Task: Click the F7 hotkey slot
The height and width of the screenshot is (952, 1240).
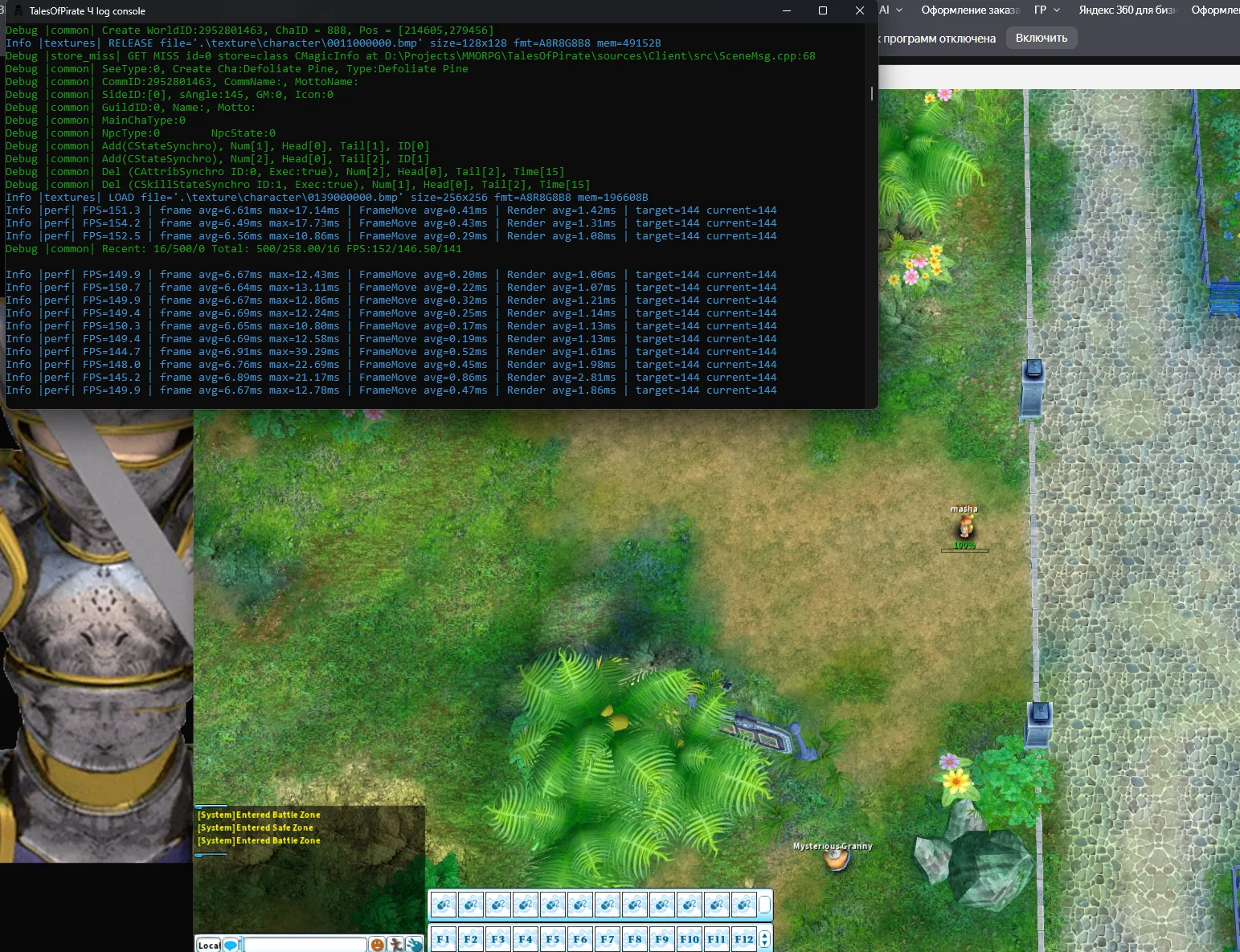Action: click(608, 938)
